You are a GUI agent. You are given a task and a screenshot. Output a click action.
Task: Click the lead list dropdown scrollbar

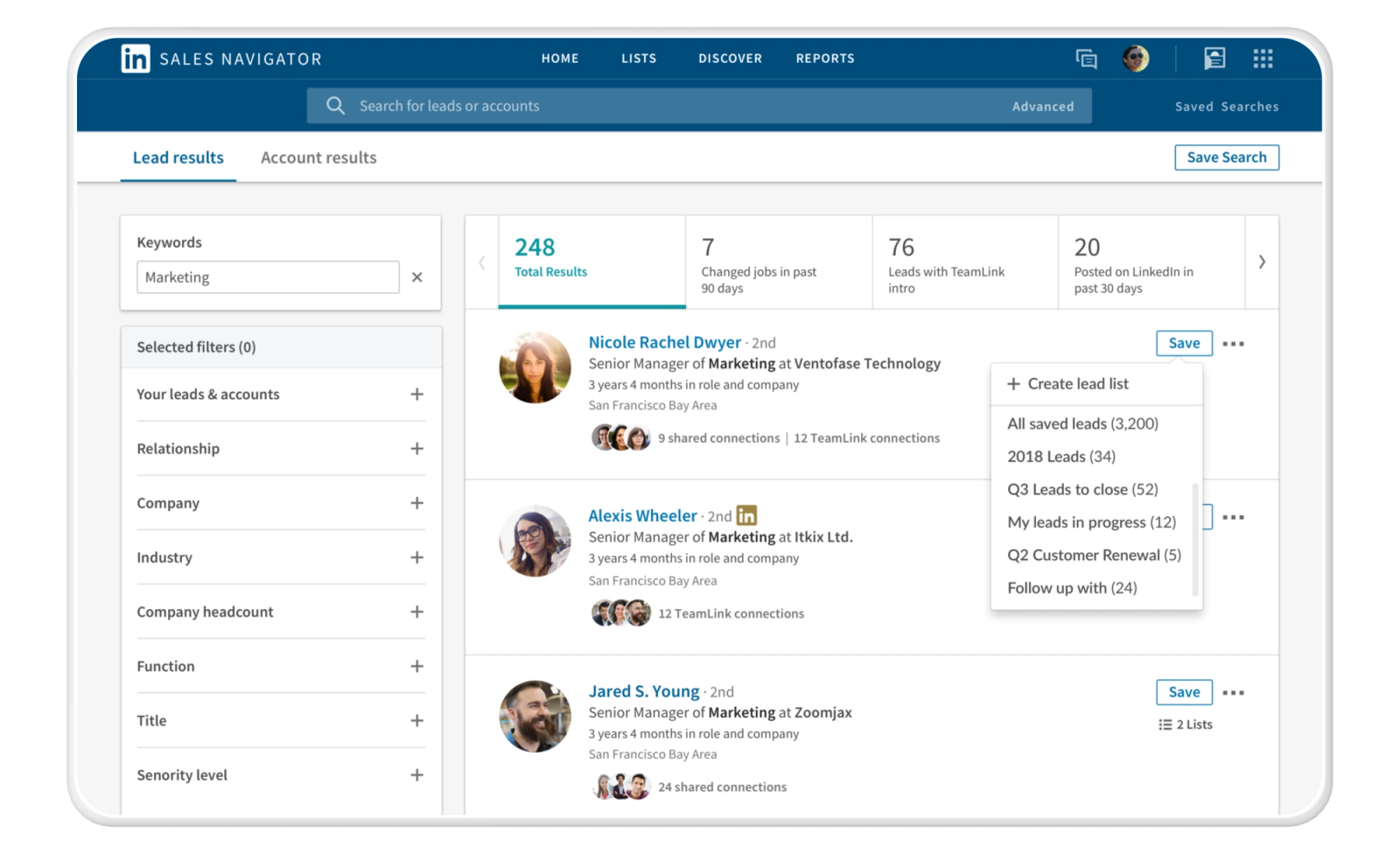coord(1195,539)
